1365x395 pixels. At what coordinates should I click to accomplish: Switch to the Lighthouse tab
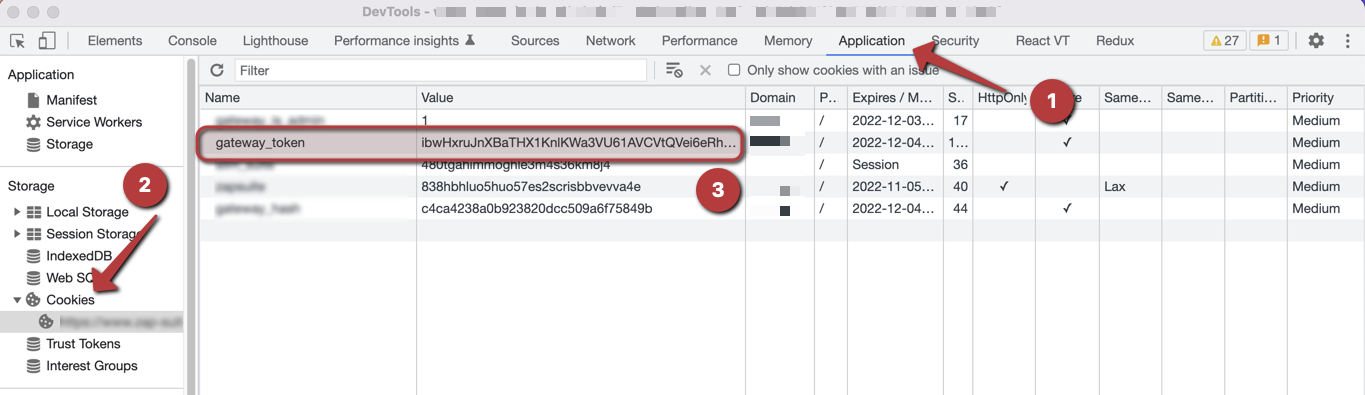275,41
